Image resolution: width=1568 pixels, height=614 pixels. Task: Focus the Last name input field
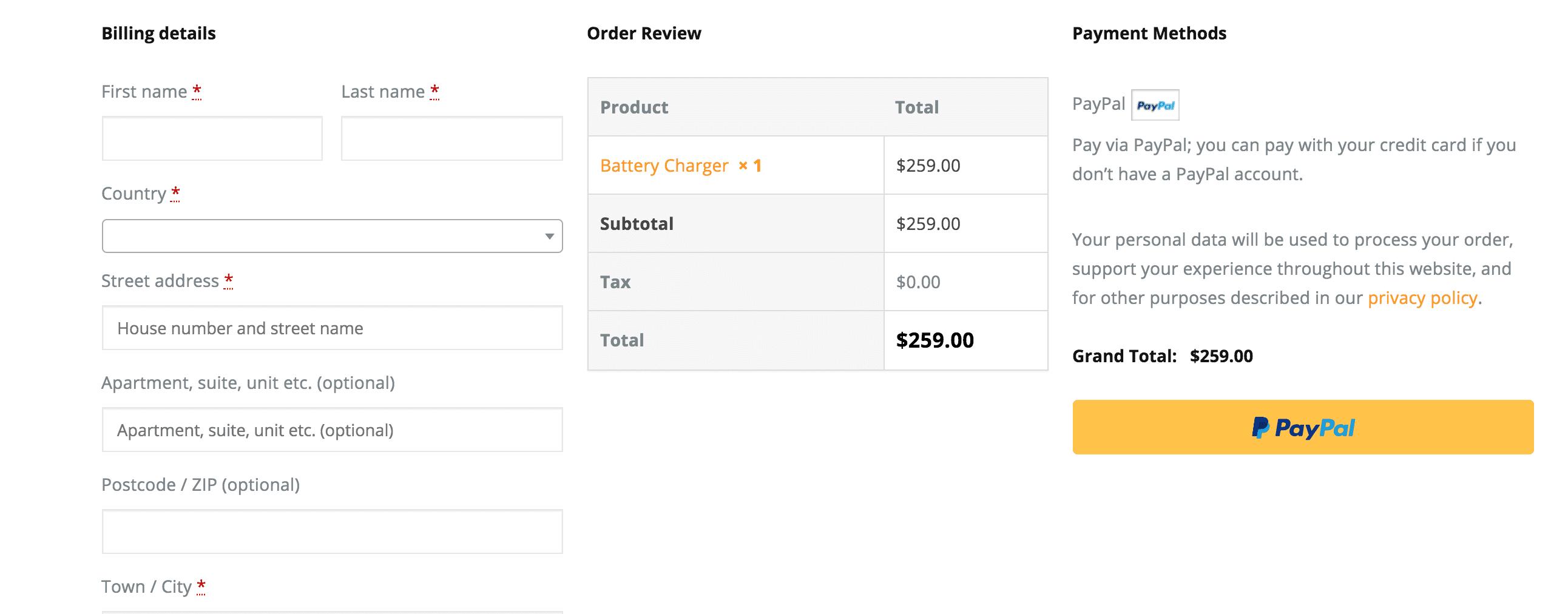pos(451,139)
